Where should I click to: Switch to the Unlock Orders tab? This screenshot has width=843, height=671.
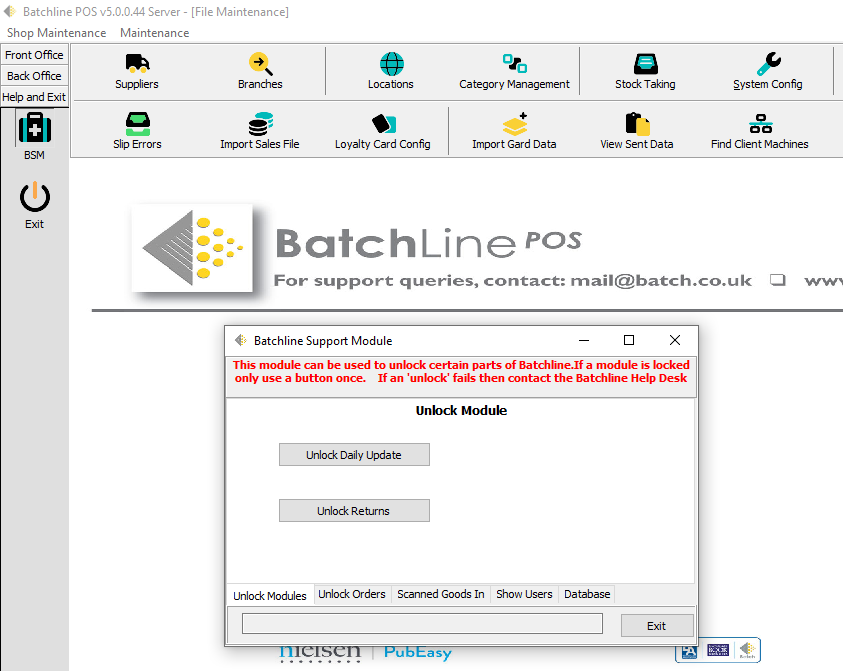pos(352,594)
